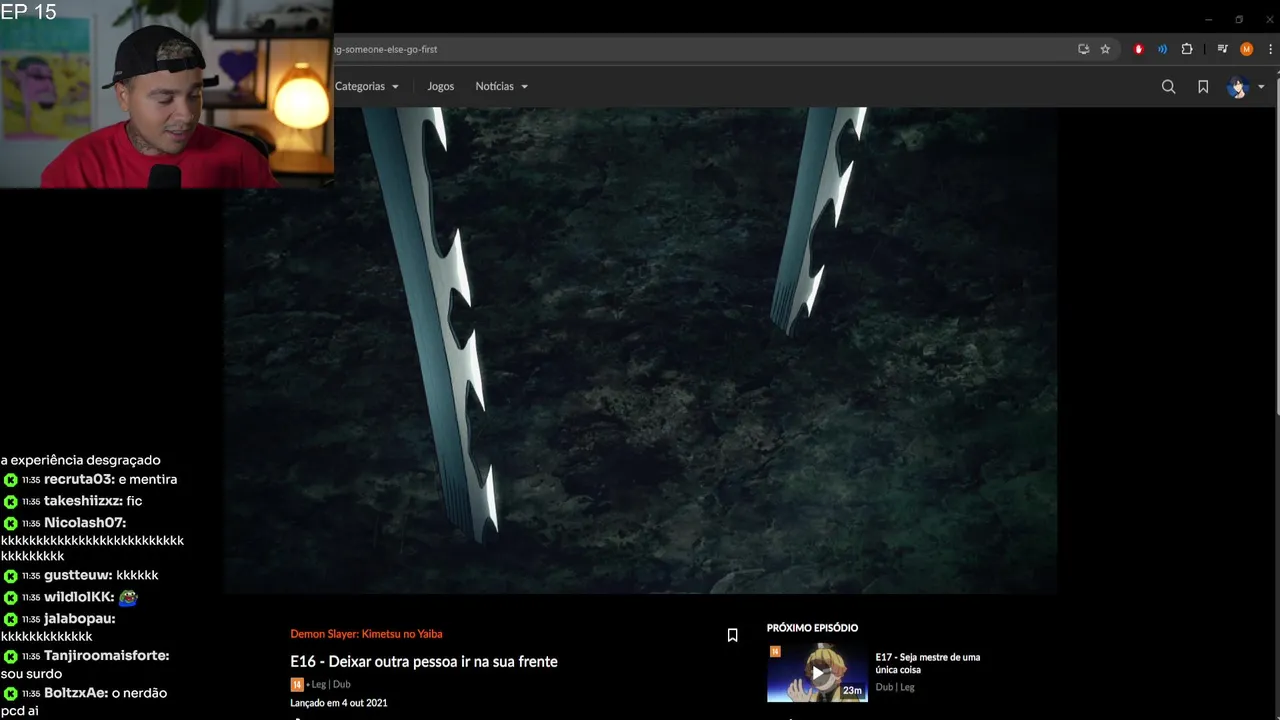Minimize the browser window
1280x720 pixels.
coord(1208,19)
